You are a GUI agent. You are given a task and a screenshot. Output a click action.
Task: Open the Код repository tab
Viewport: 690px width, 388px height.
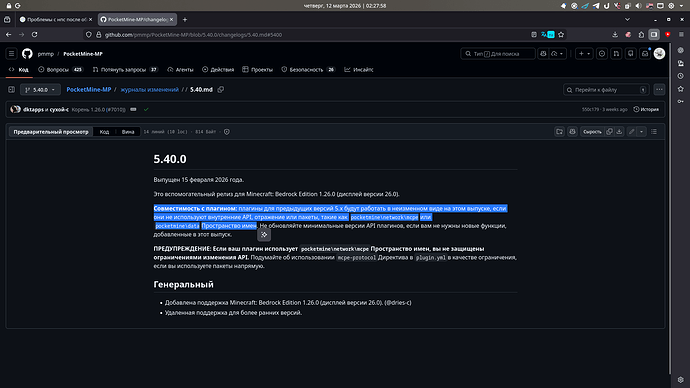click(x=19, y=70)
